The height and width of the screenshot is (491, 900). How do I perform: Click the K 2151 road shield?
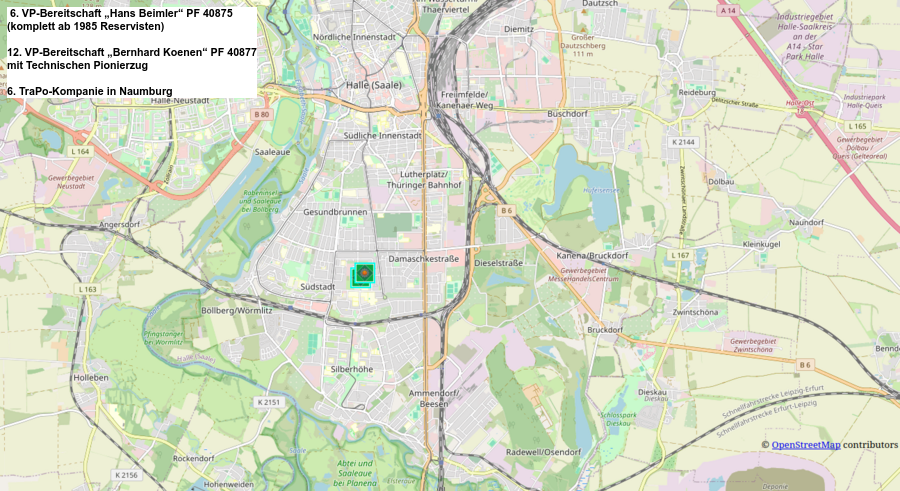click(x=268, y=401)
